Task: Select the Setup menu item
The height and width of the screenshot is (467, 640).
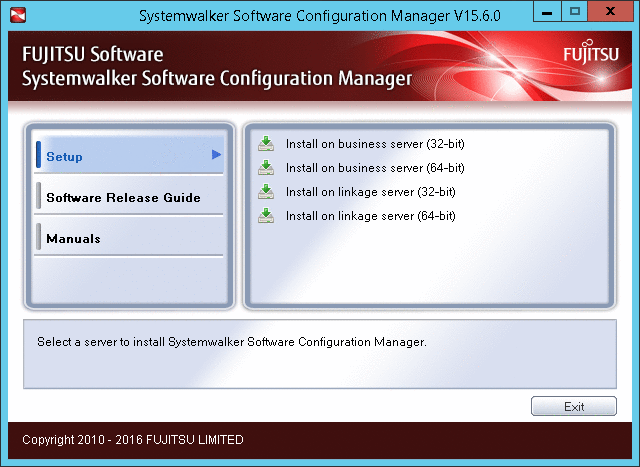Action: point(65,157)
